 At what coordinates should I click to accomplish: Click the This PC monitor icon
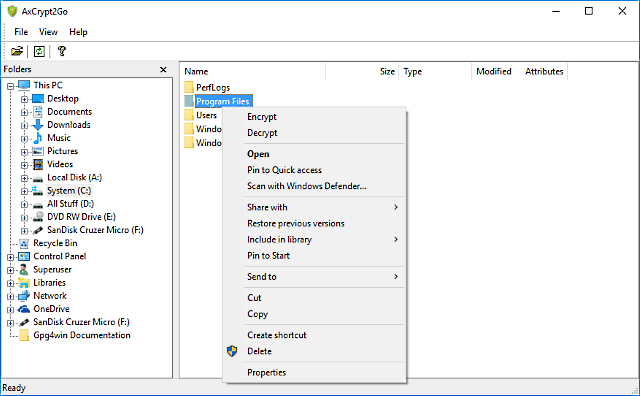click(24, 85)
